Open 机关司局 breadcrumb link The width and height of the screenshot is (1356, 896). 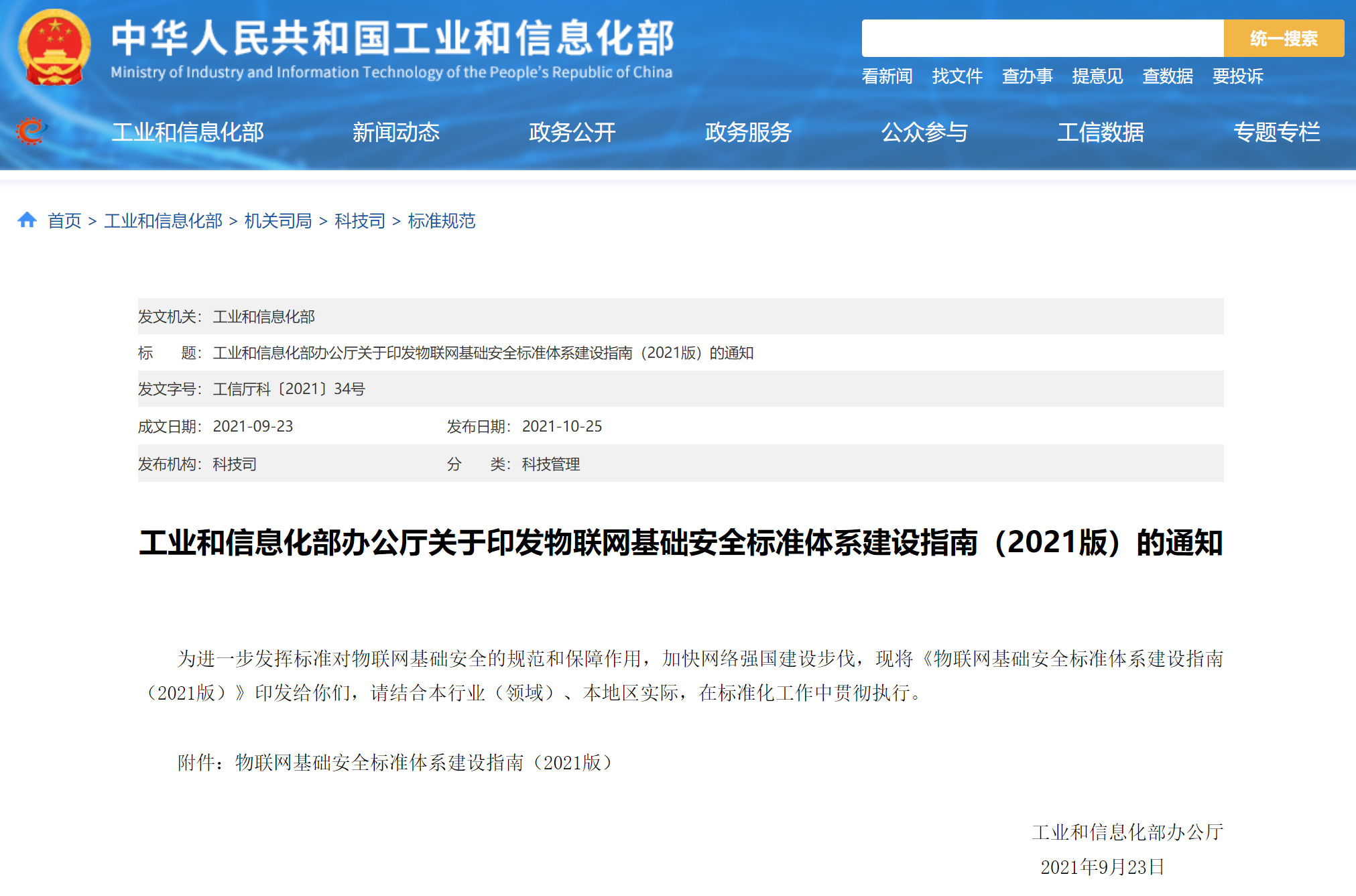pos(278,220)
